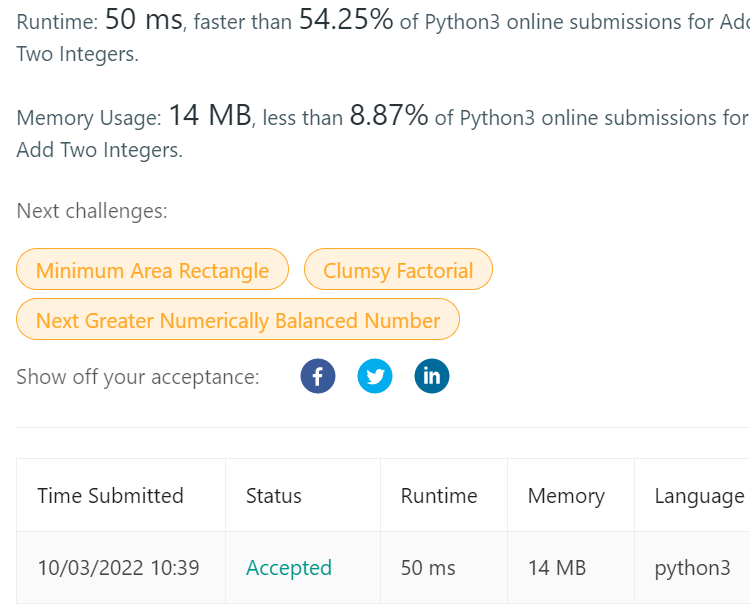Share acceptance on Twitter
This screenshot has height=607, width=752.
pyautogui.click(x=375, y=377)
